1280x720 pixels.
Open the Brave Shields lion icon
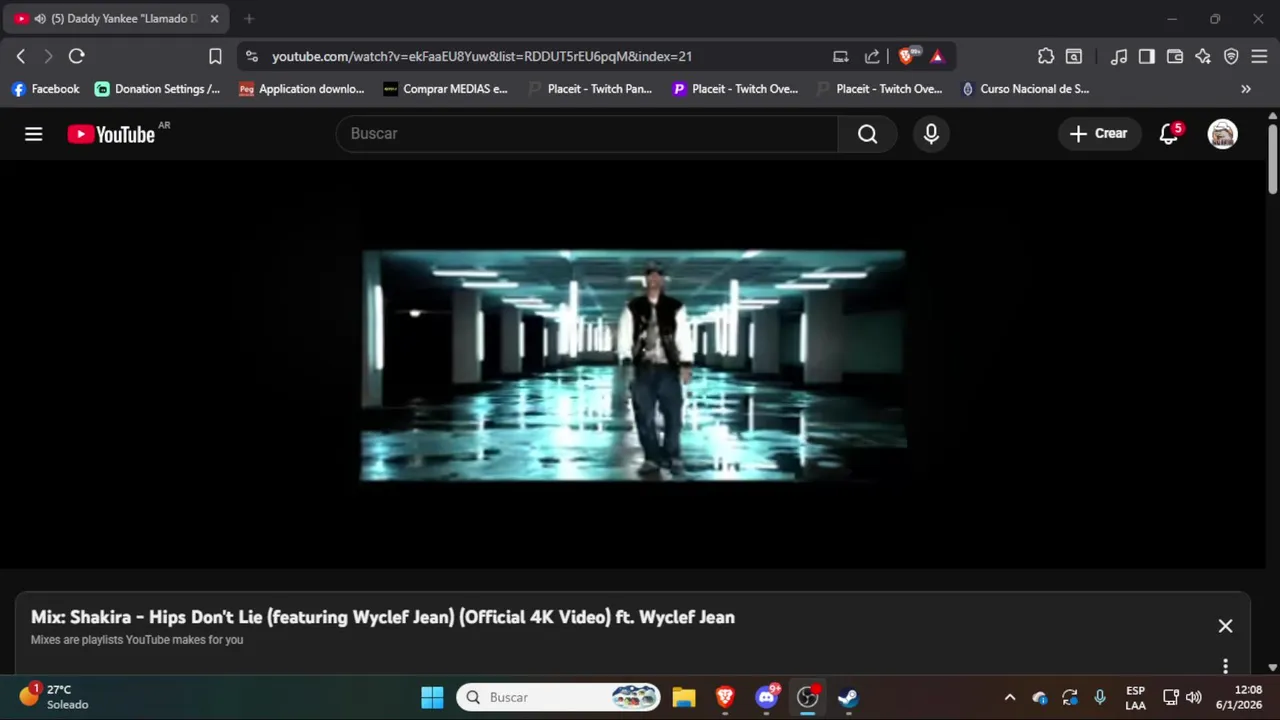point(907,57)
